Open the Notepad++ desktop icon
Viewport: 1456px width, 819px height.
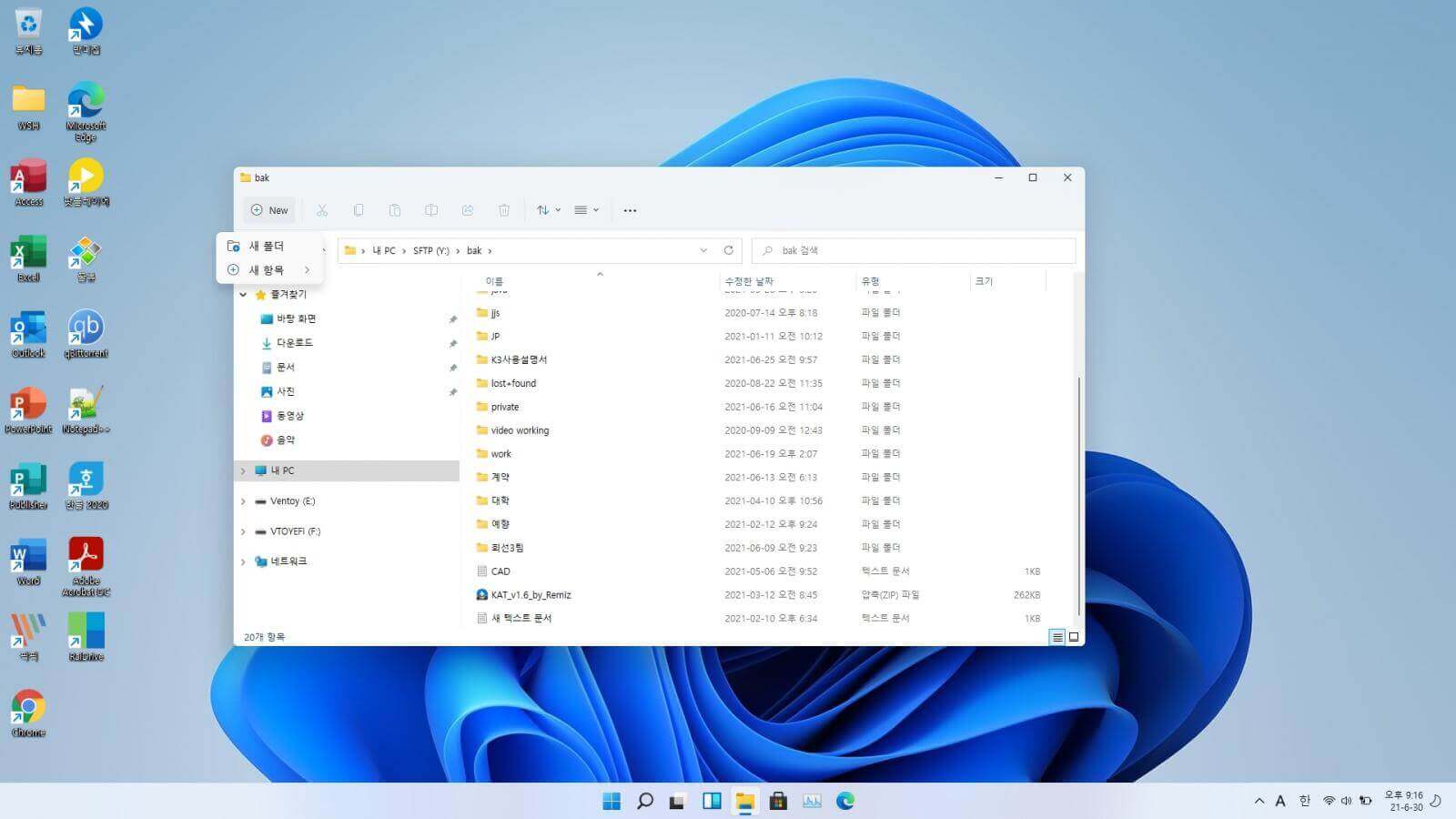[86, 409]
